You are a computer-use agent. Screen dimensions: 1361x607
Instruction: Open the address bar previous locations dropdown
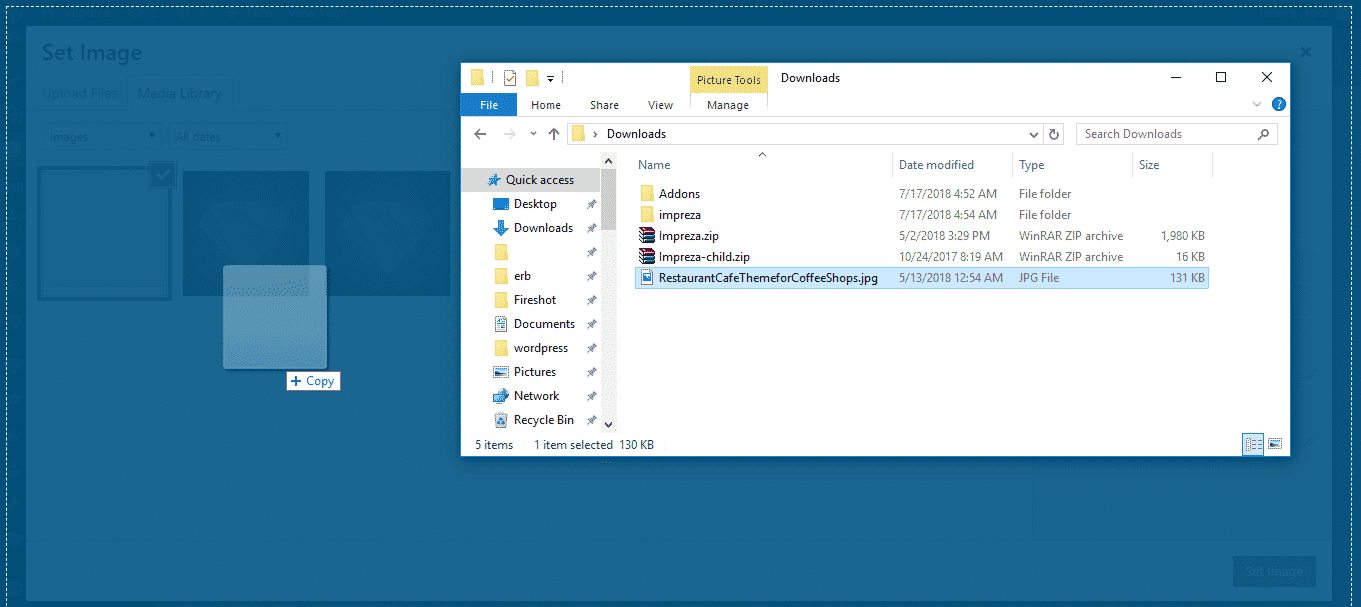tap(1034, 134)
